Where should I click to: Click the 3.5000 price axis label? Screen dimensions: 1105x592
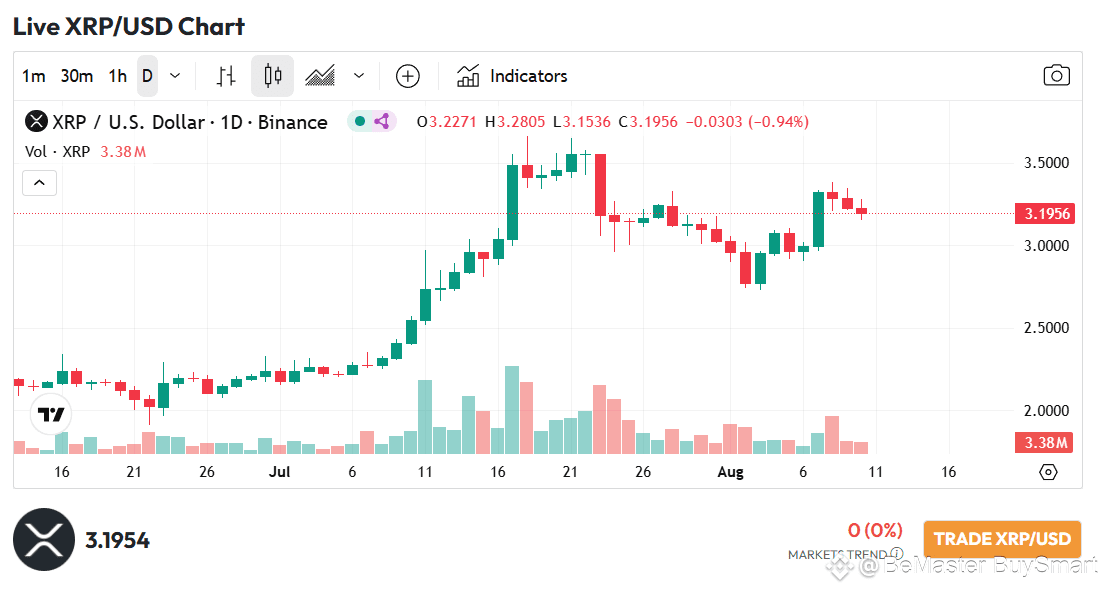pyautogui.click(x=1047, y=163)
